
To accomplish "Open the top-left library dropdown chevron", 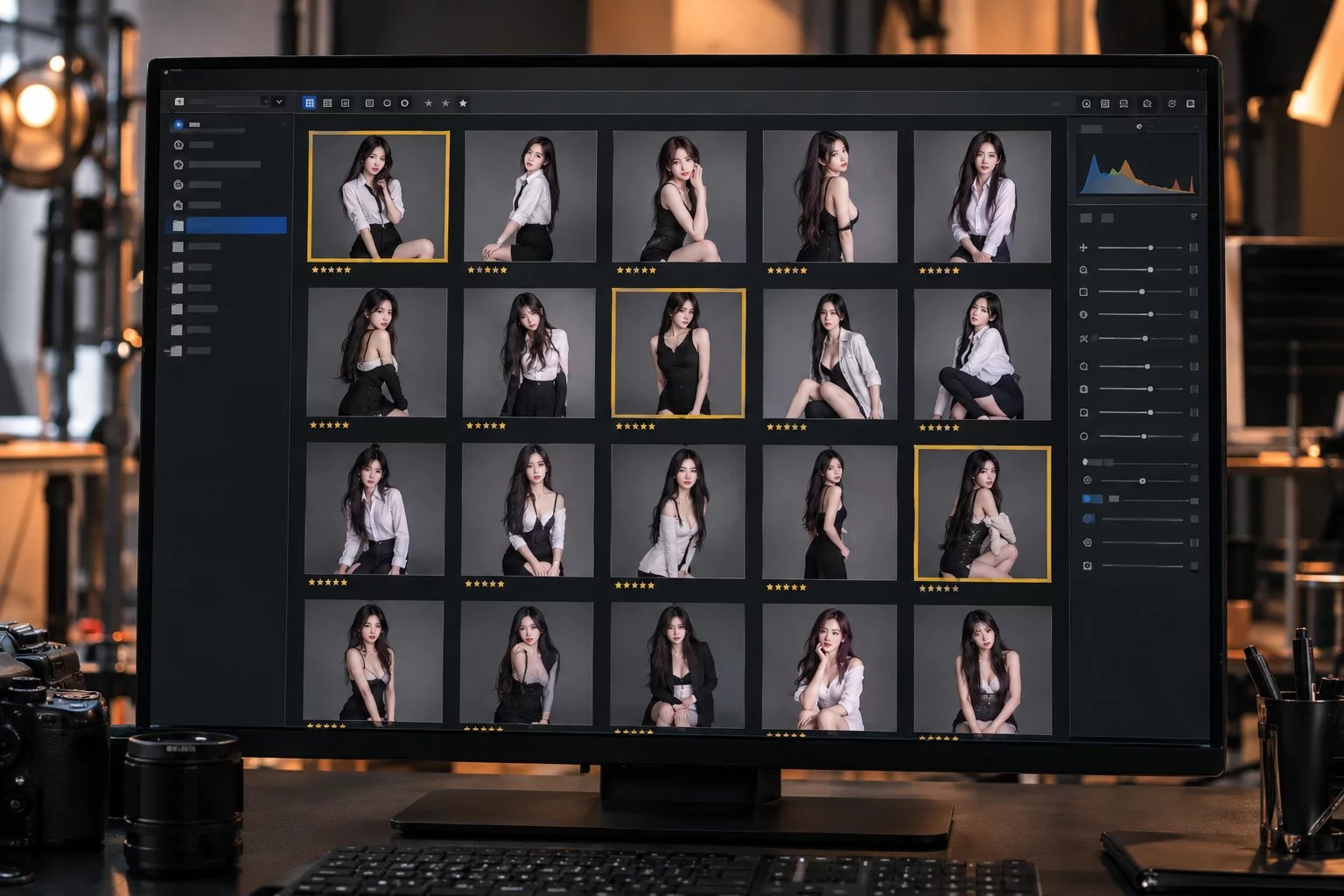I will pos(279,102).
